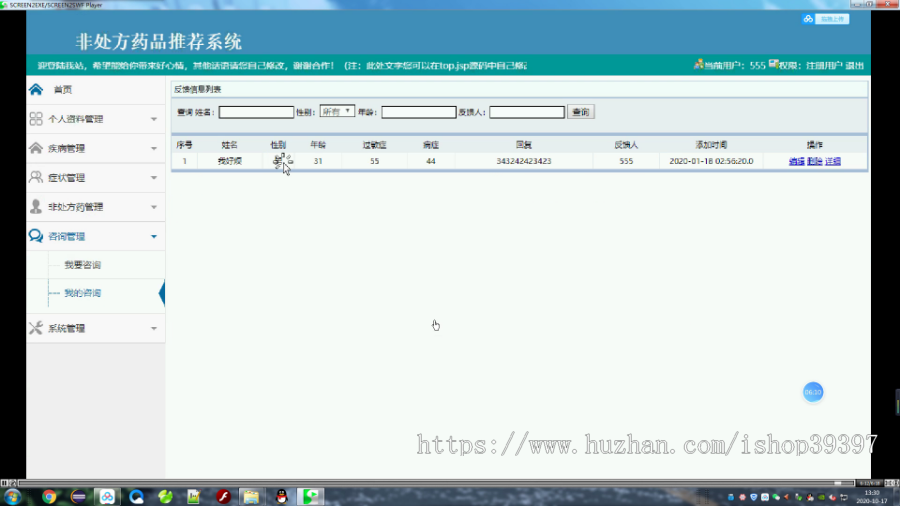Collapse the 咨询管理 menu arrow

tap(154, 236)
